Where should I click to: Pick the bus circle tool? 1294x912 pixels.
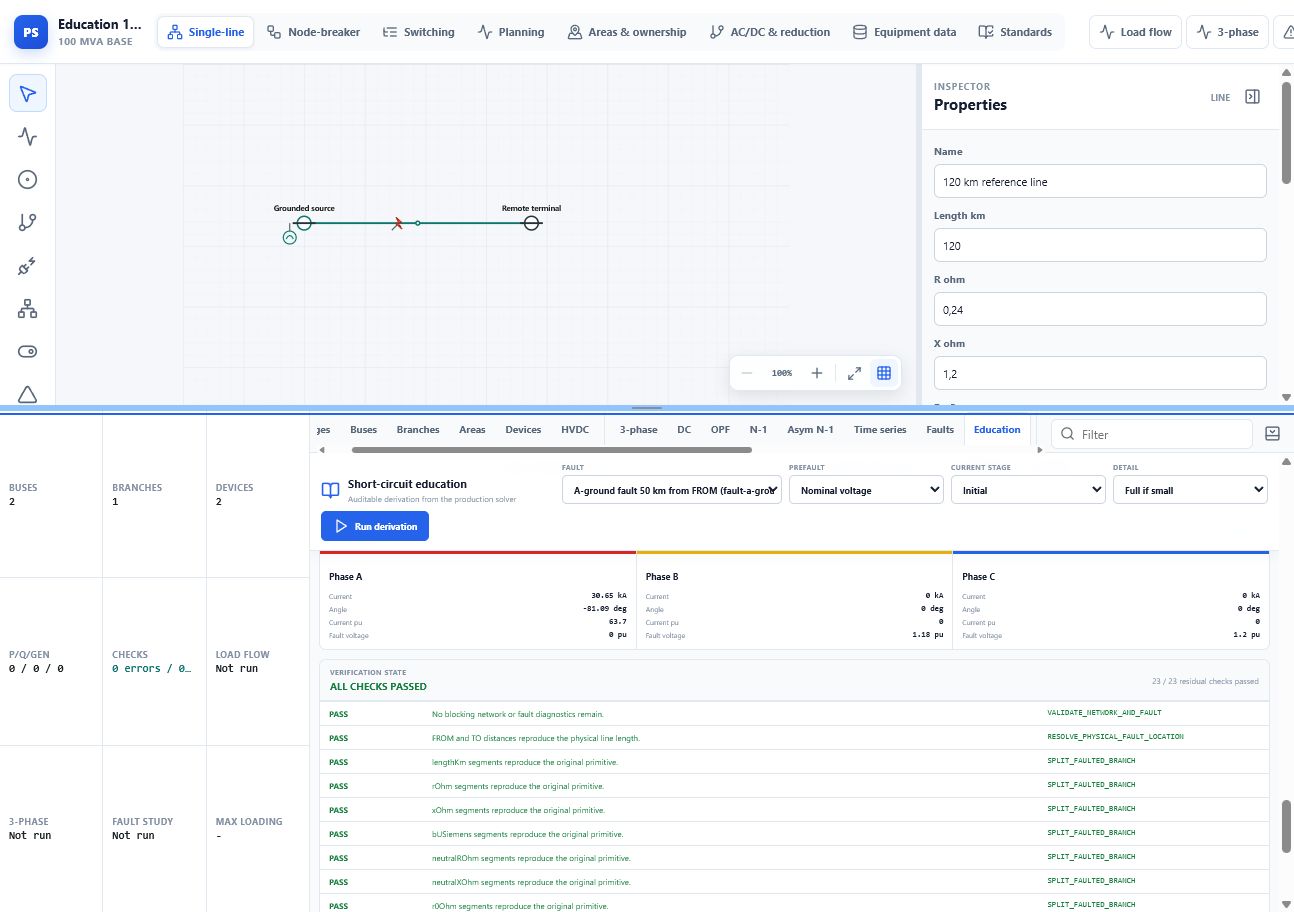tap(28, 180)
